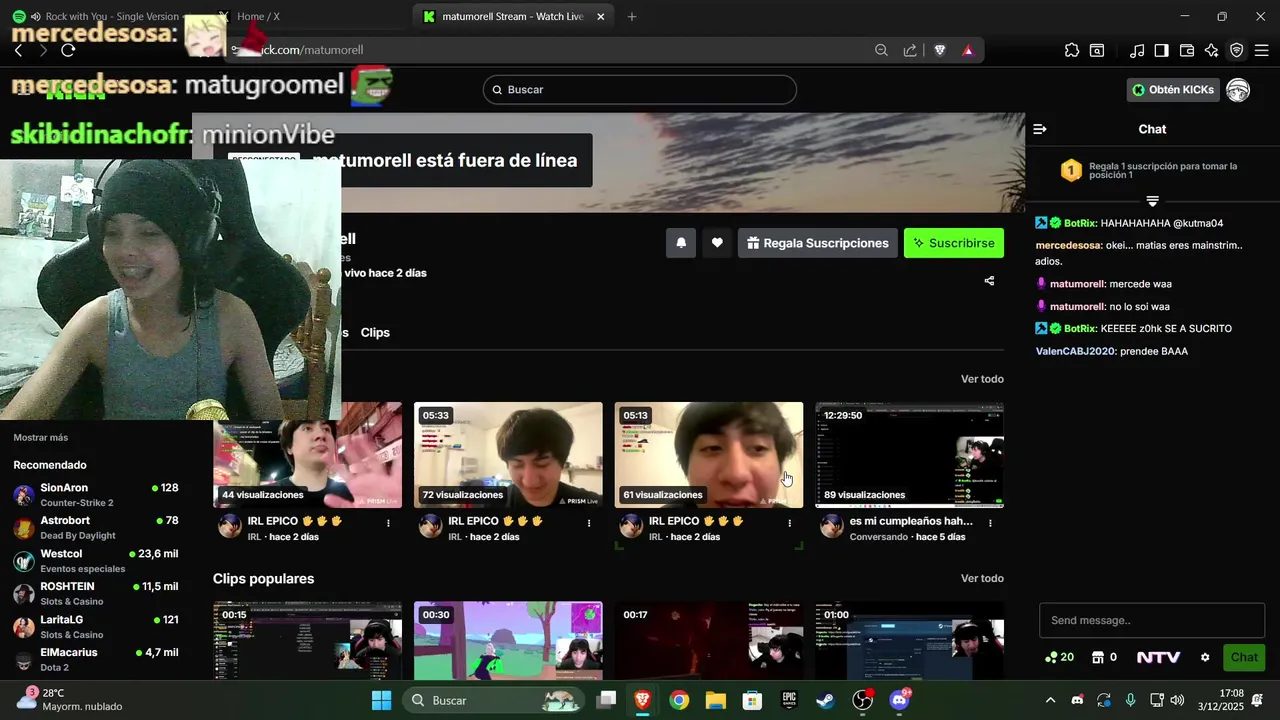Open Windows Start menu
The width and height of the screenshot is (1280, 720).
(381, 700)
